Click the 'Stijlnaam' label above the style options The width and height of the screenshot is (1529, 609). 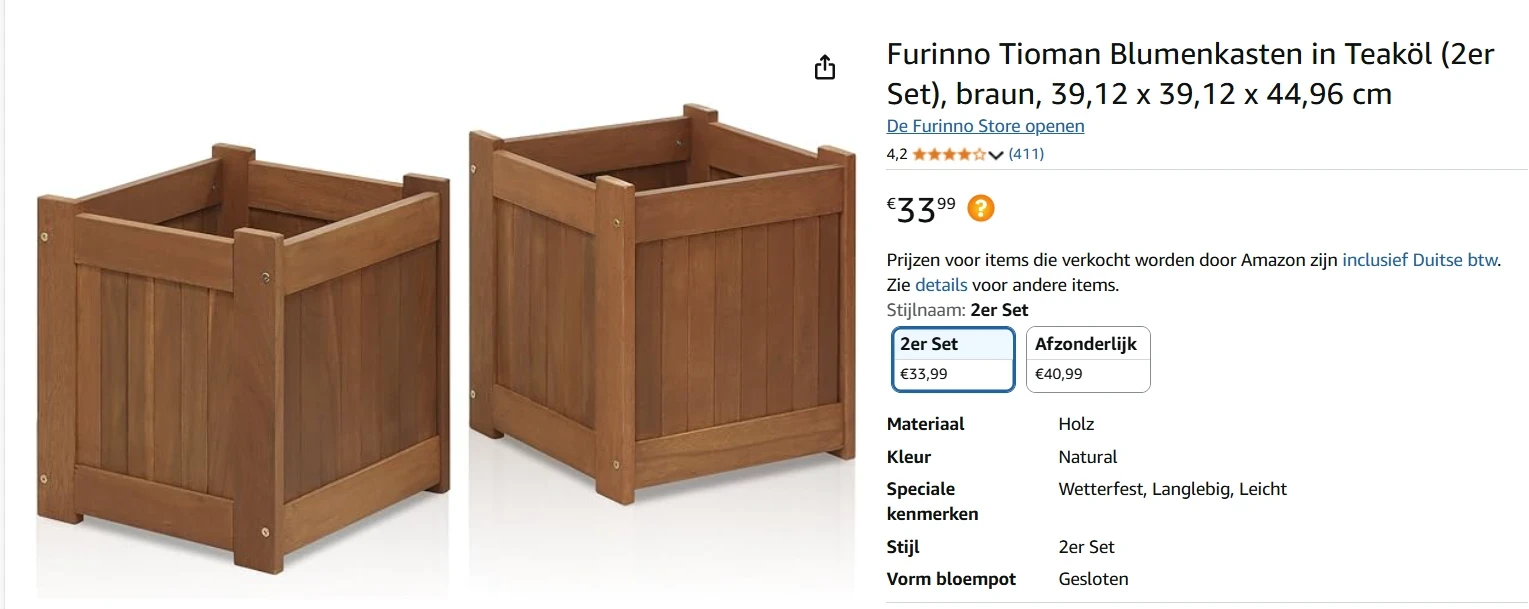tap(926, 310)
